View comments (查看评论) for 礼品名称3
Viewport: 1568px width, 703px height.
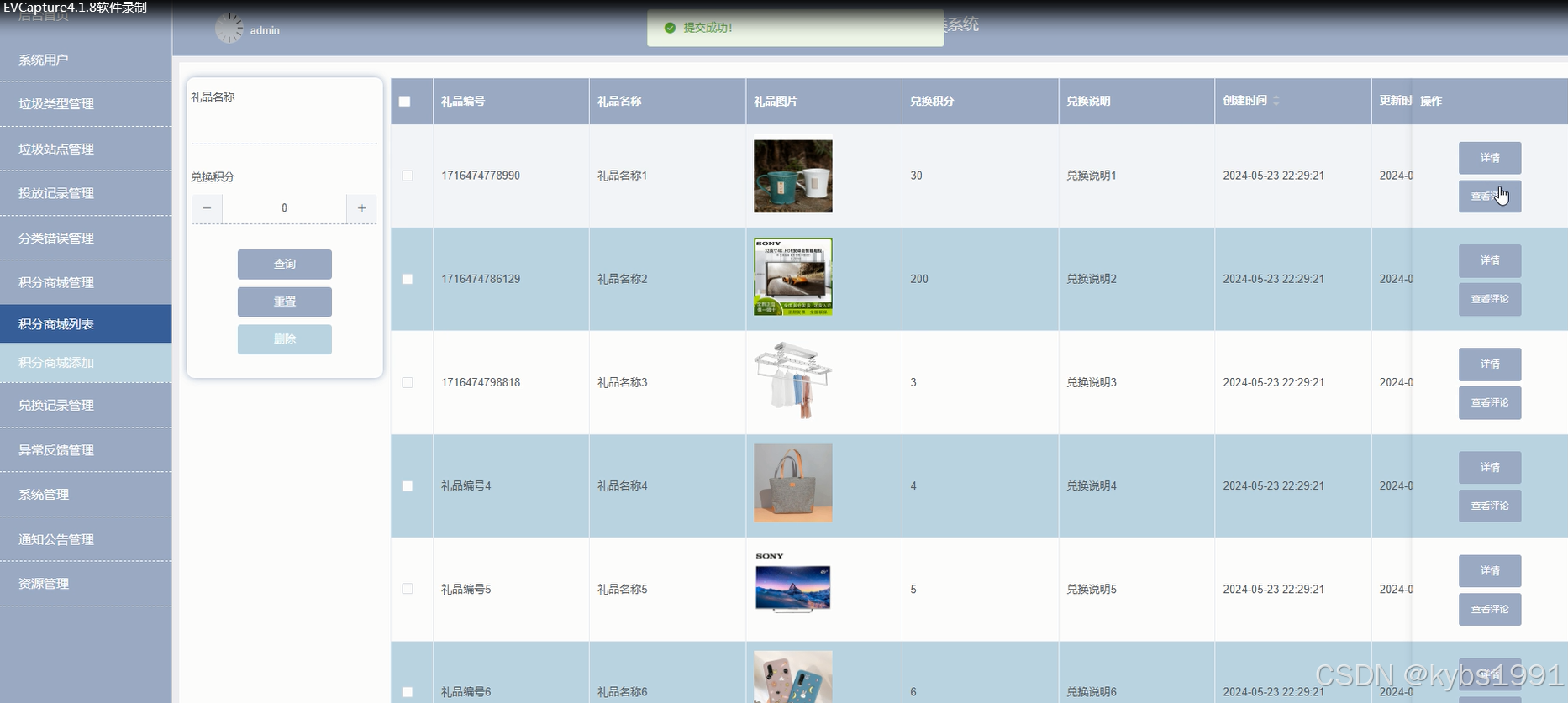click(x=1490, y=402)
